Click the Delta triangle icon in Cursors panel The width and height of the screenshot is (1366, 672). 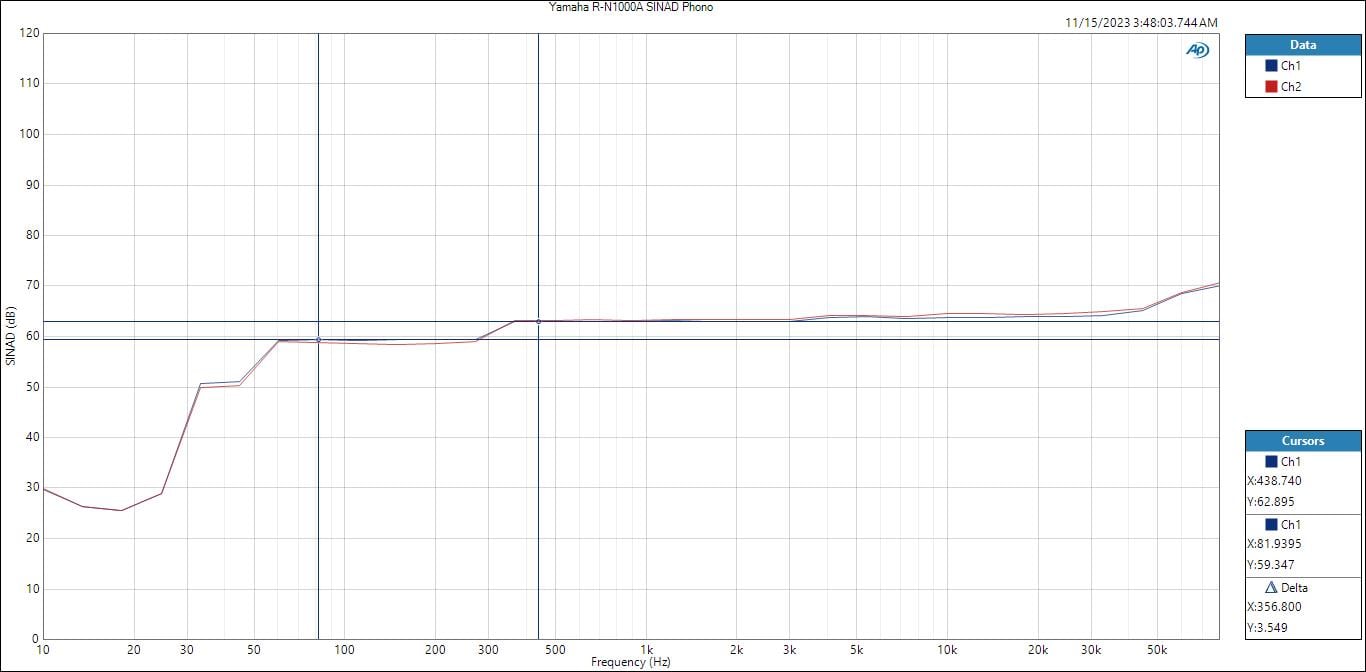[x=1271, y=588]
